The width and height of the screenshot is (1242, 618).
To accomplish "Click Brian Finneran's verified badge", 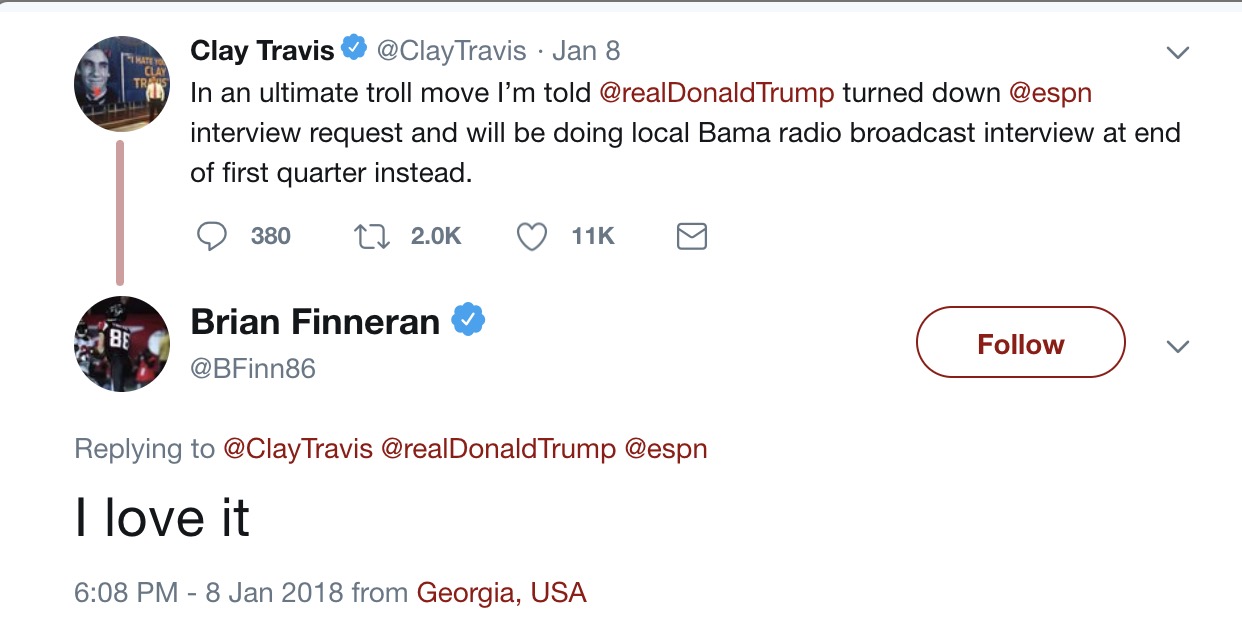I will [x=468, y=321].
